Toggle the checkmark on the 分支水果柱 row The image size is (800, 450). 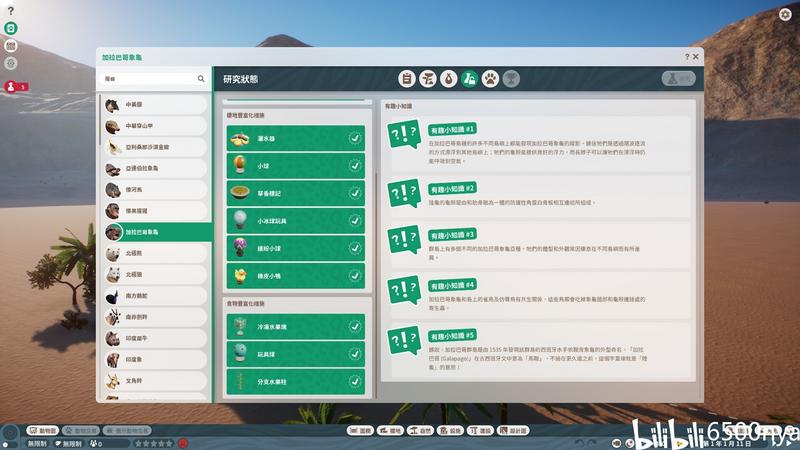click(355, 382)
